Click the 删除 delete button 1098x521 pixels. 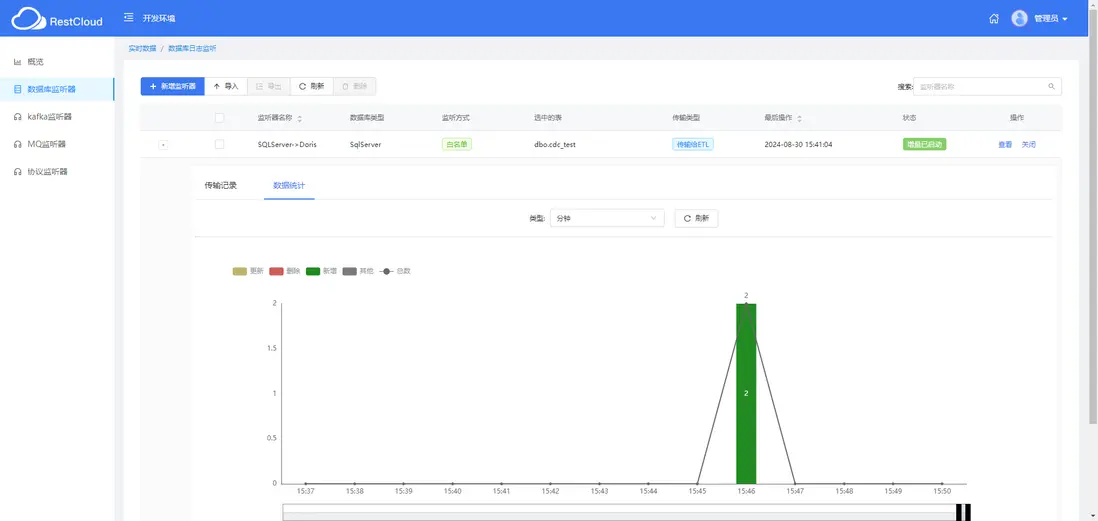[x=354, y=86]
